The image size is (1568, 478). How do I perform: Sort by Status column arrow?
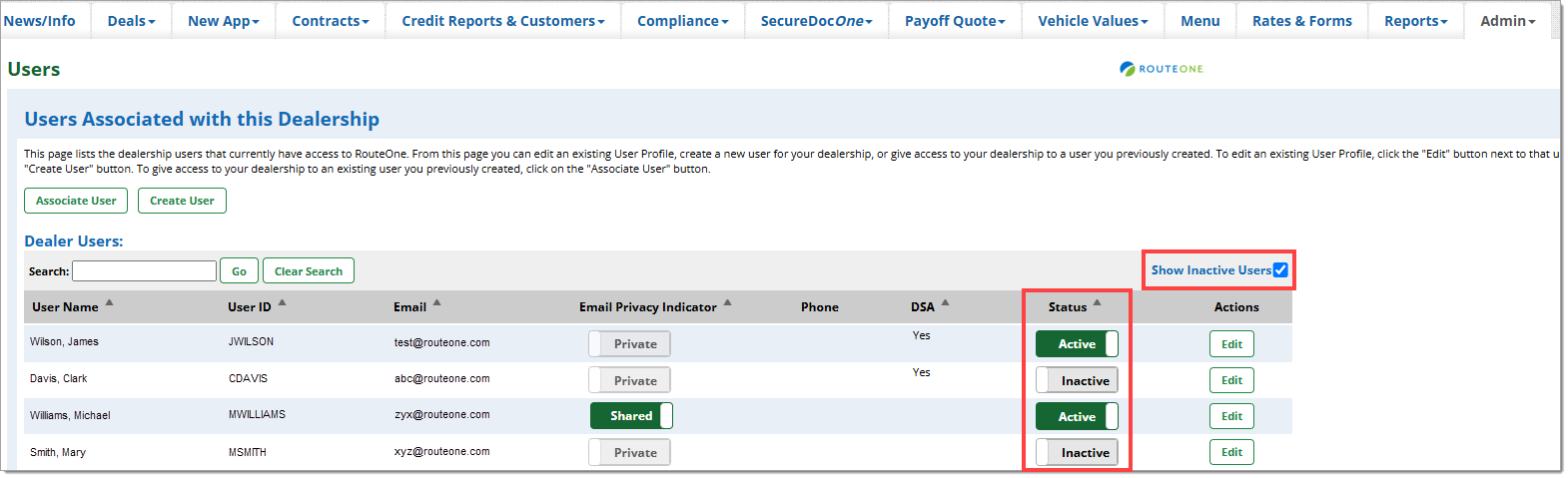tap(1098, 302)
